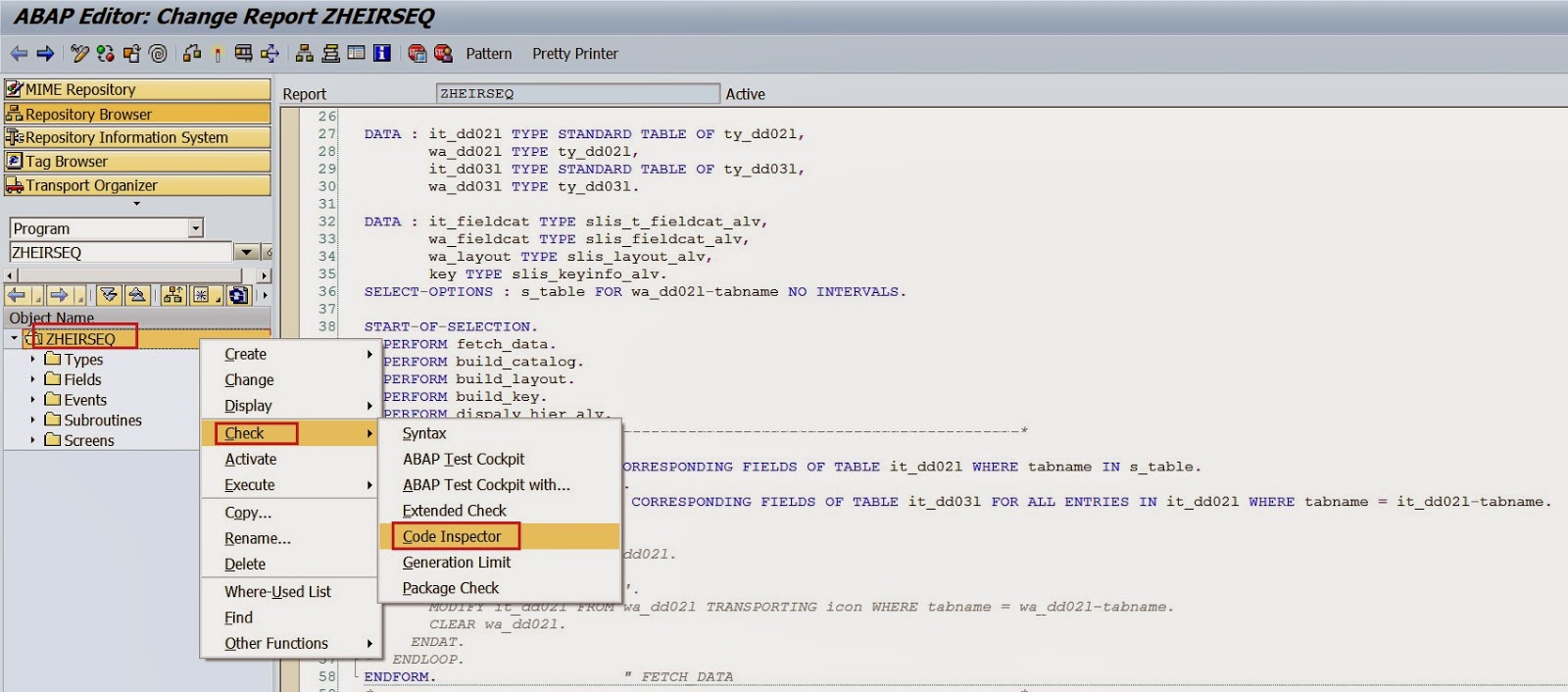Click the navigator Refresh object list icon
This screenshot has height=692, width=1568.
point(237,295)
